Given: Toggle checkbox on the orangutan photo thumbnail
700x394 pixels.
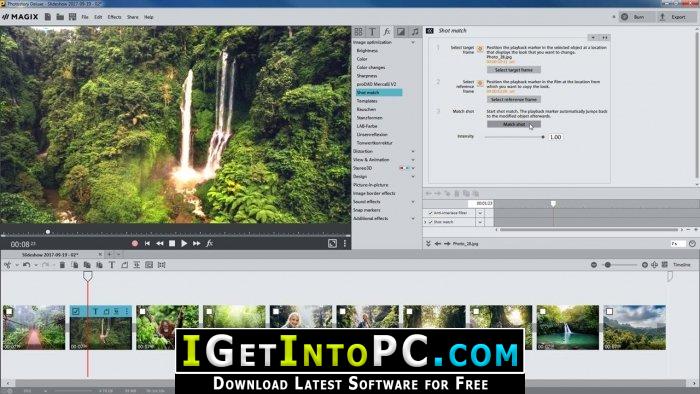Looking at the screenshot, I should pos(142,311).
